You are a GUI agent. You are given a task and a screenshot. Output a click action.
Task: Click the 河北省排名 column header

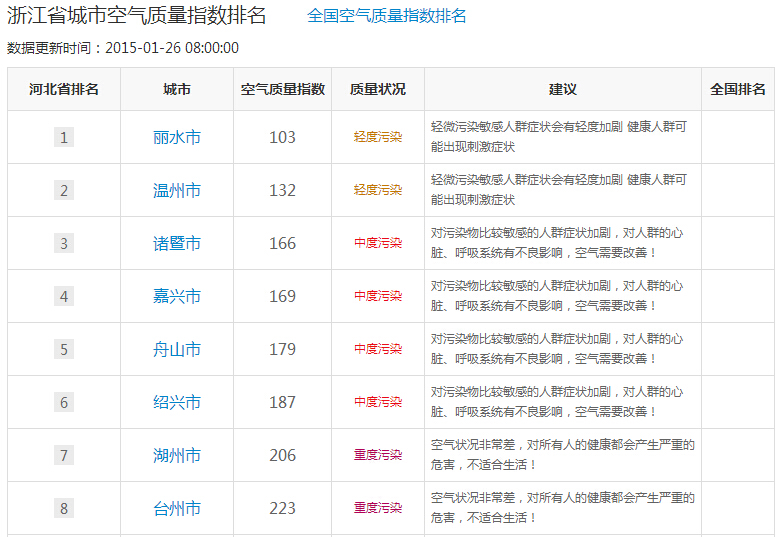pos(64,89)
